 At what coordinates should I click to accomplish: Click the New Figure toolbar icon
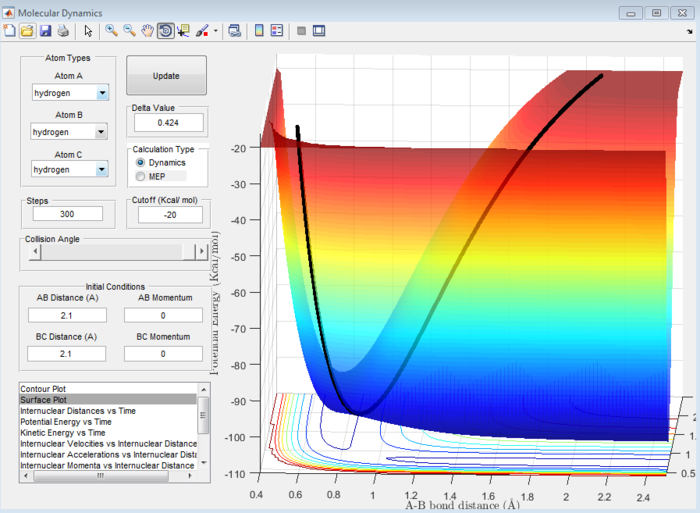(10, 31)
